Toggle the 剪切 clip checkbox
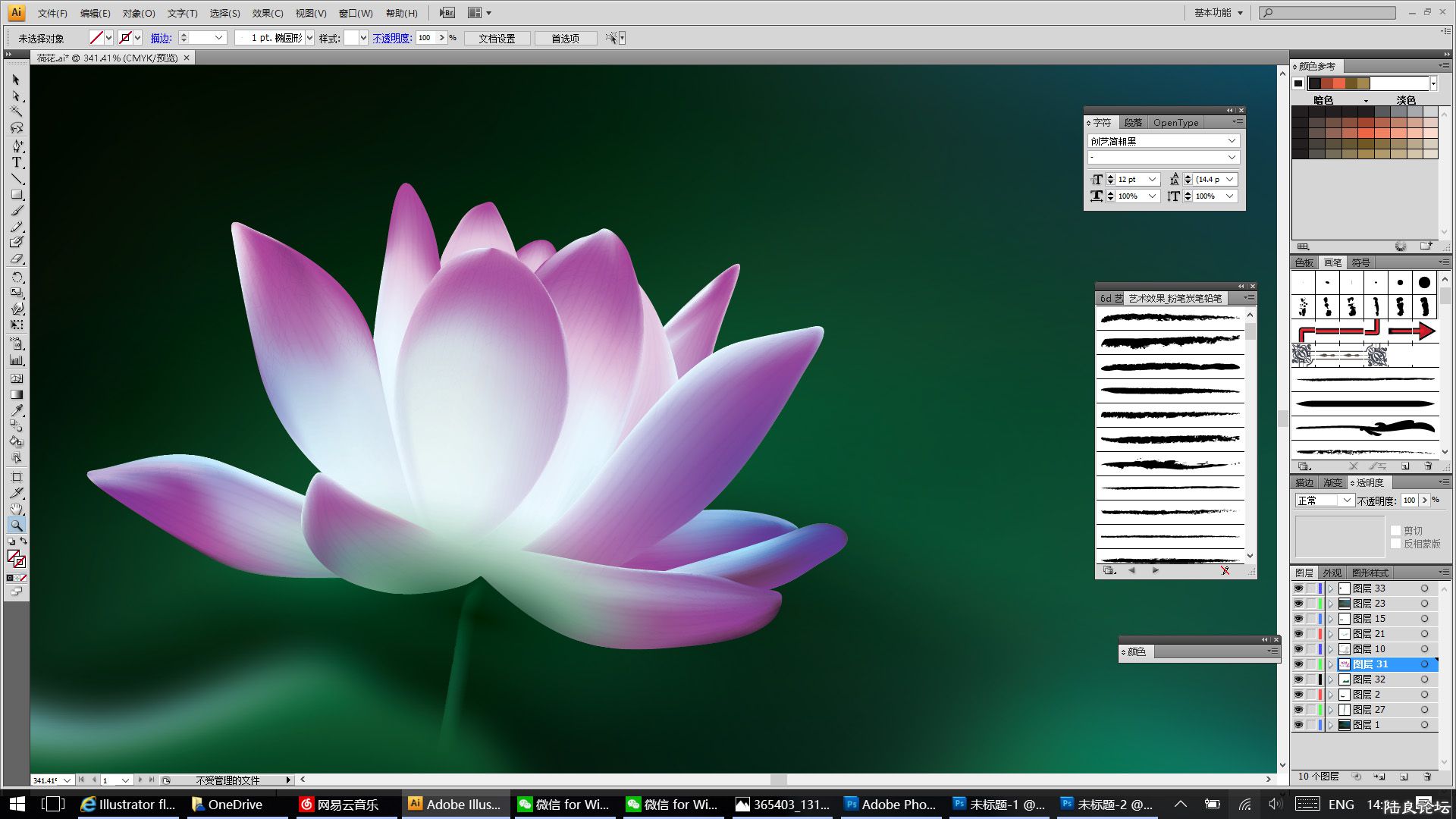1456x819 pixels. pyautogui.click(x=1395, y=531)
